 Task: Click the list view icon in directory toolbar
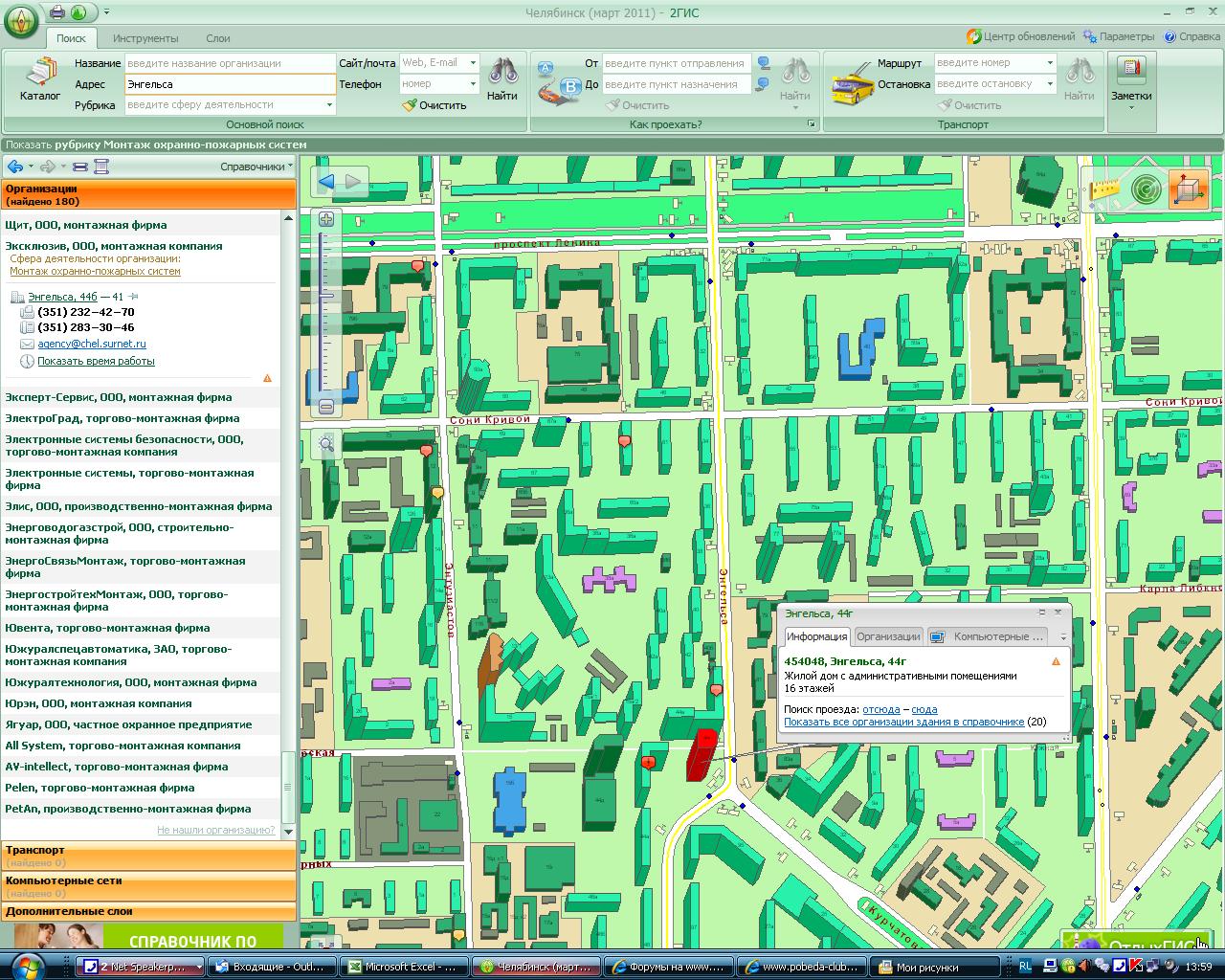(80, 167)
